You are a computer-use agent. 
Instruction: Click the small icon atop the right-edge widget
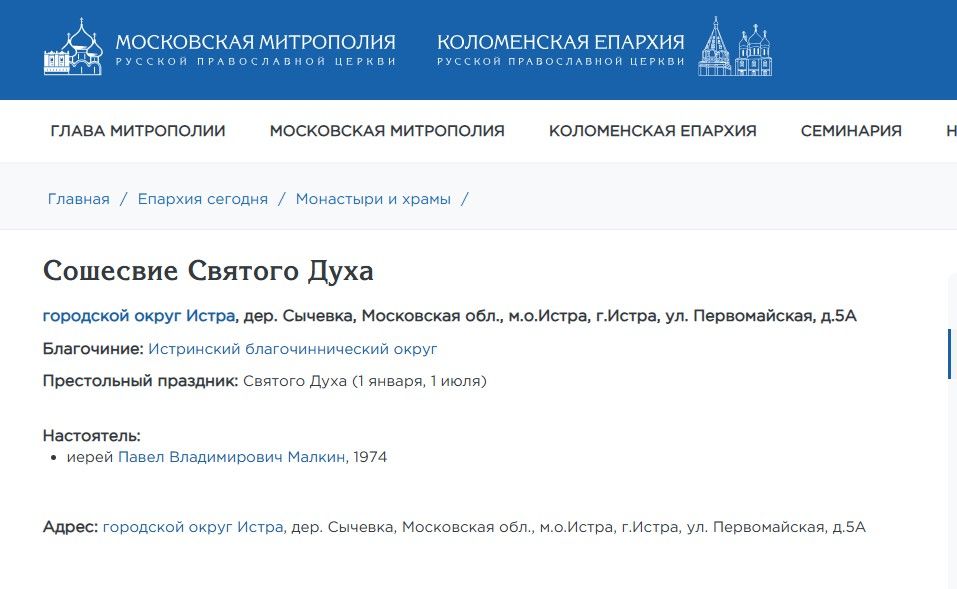(951, 333)
